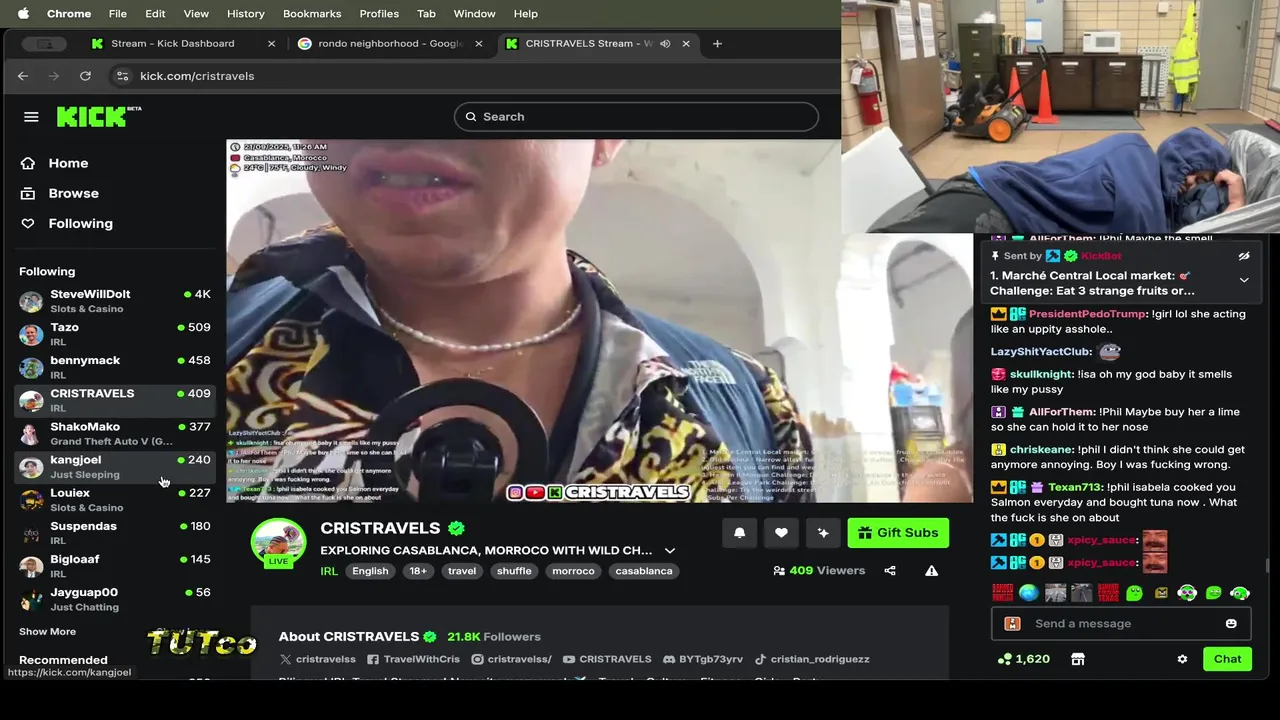Click the BANNED FROM TEXAS quick emote

1108,593
